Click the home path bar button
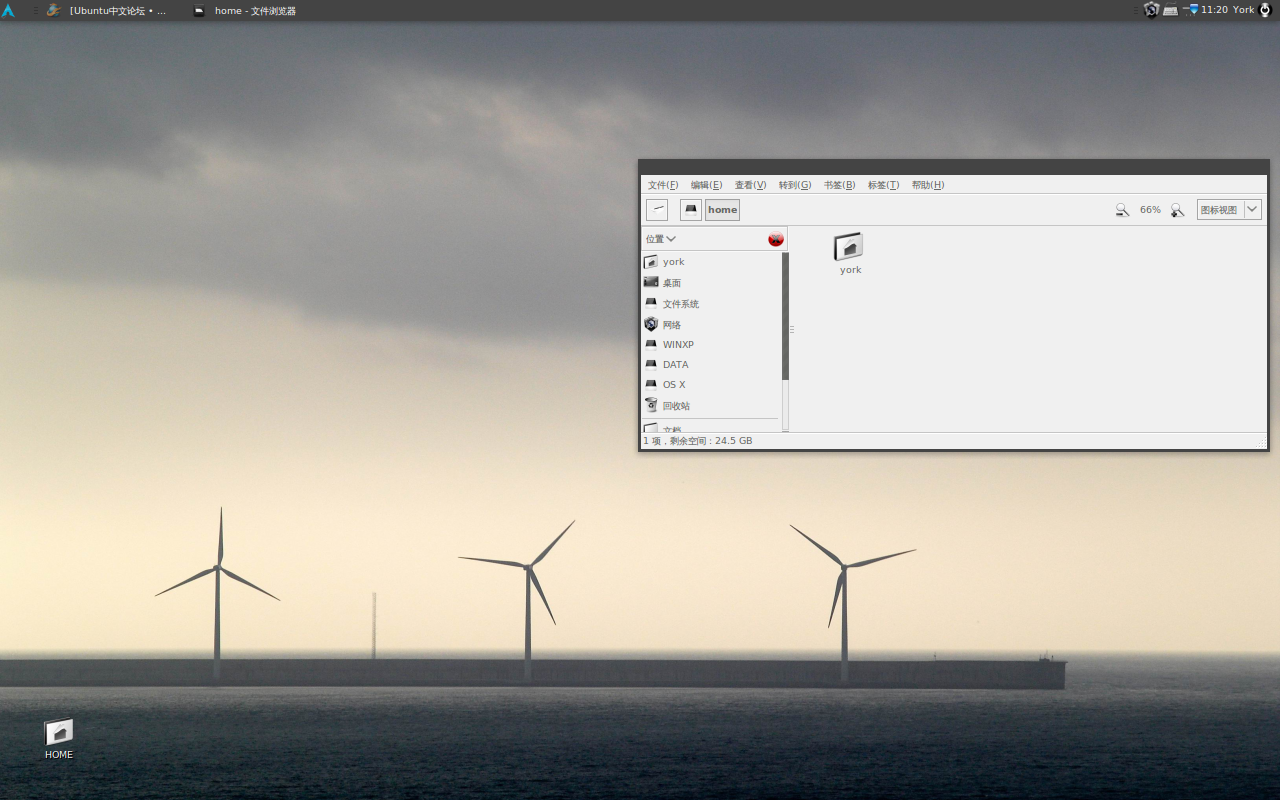This screenshot has height=800, width=1280. (722, 210)
